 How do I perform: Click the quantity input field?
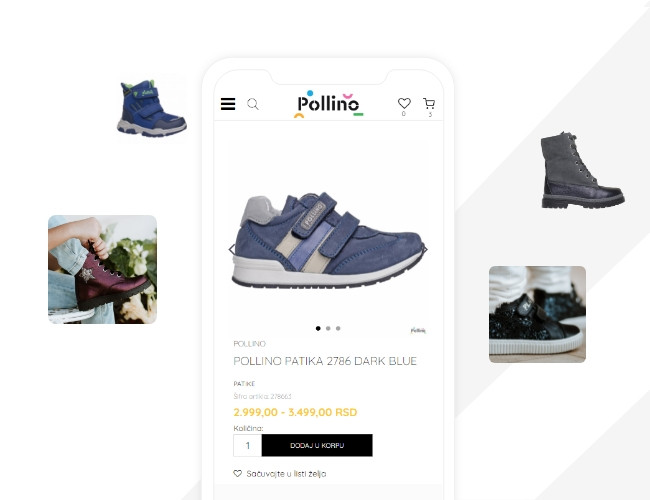pos(247,445)
